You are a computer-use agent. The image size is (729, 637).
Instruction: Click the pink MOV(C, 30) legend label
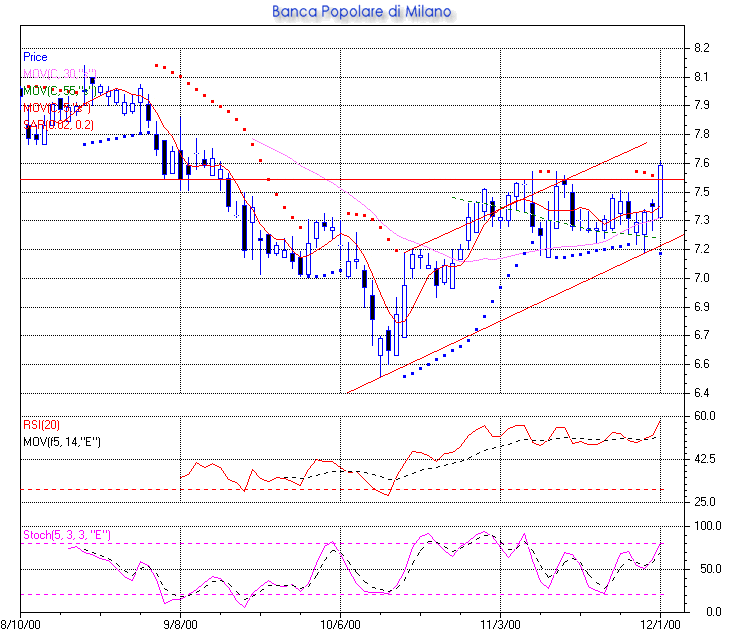60,74
